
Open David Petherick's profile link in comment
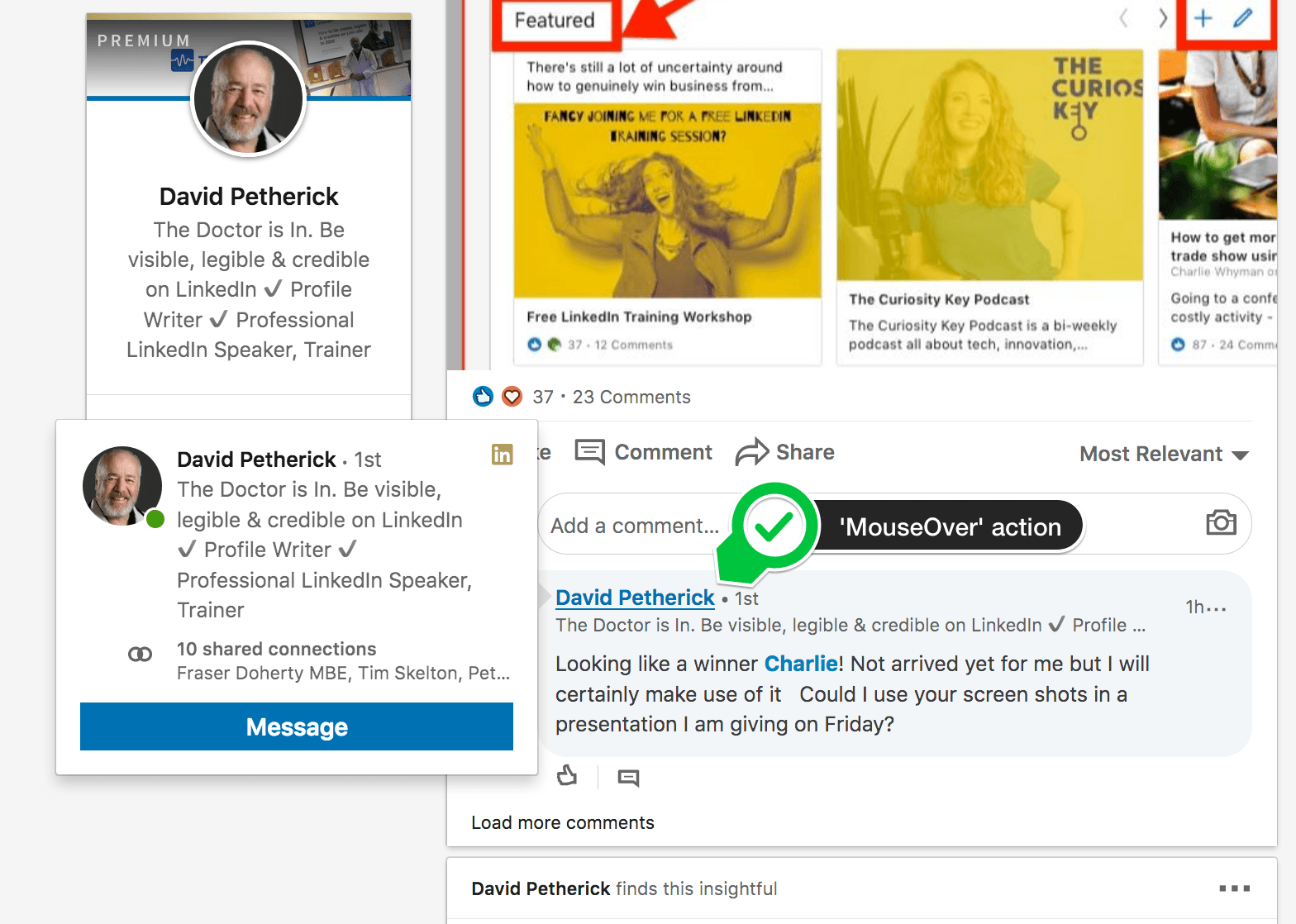[634, 598]
